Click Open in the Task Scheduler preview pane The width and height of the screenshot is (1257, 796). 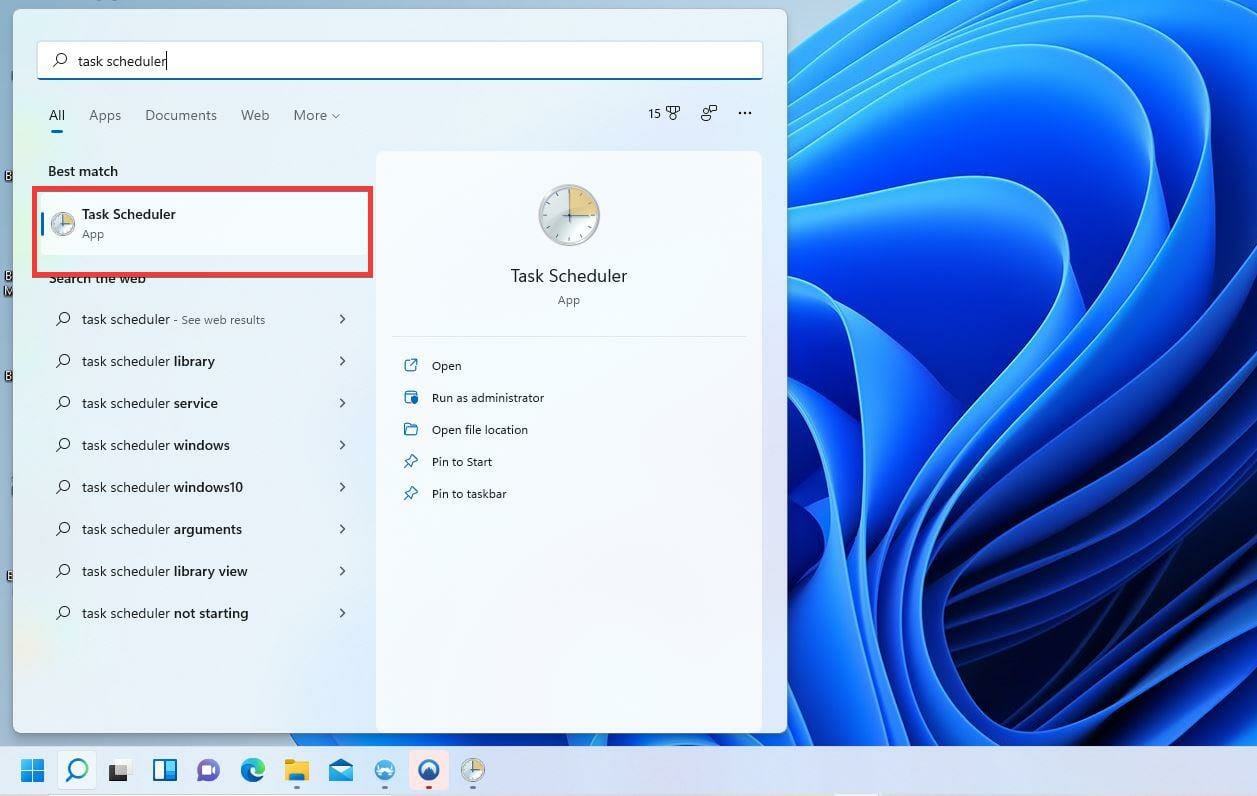pyautogui.click(x=446, y=366)
